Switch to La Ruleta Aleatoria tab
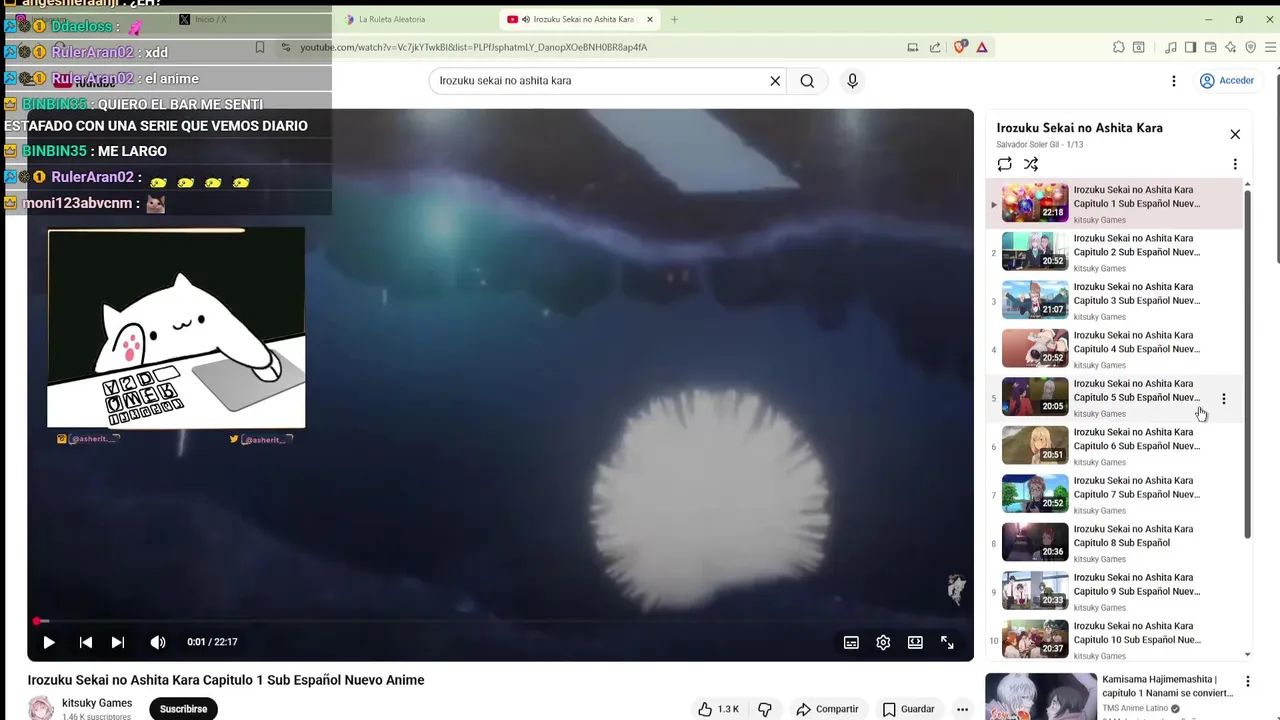The image size is (1280, 720). (x=391, y=19)
